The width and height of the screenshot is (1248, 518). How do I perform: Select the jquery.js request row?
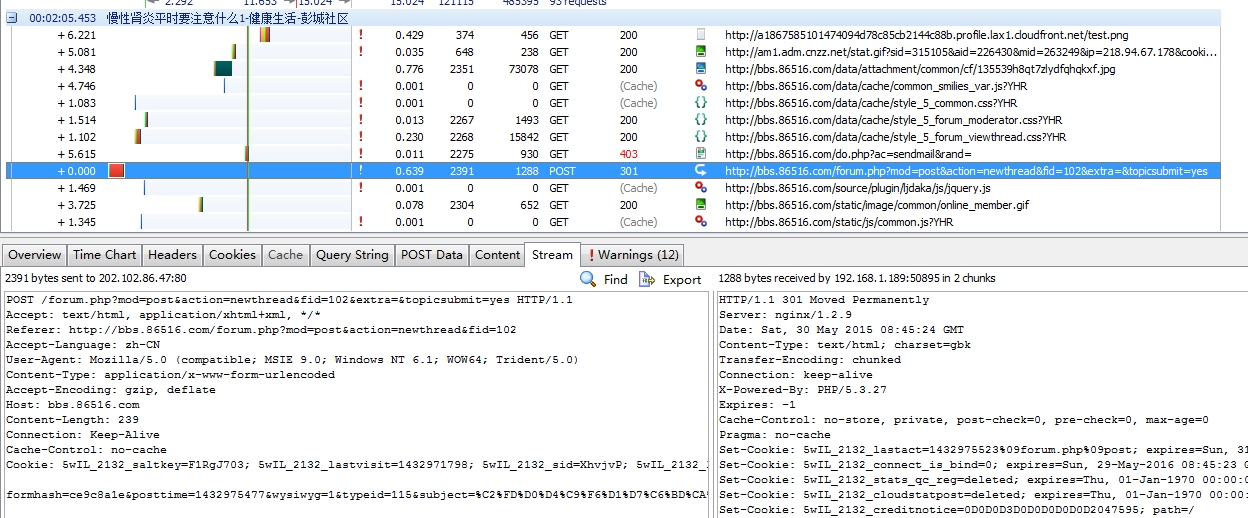[857, 188]
